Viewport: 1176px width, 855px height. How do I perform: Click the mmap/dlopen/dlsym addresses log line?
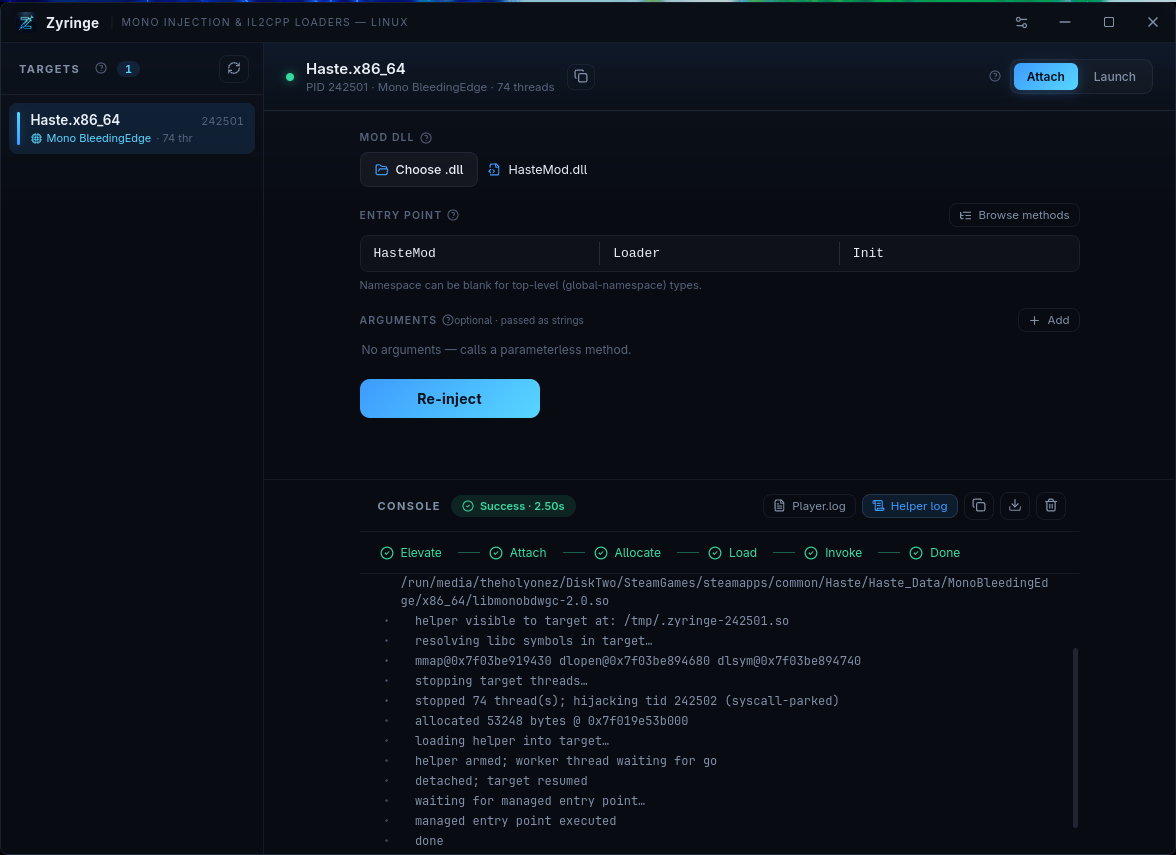pyautogui.click(x=638, y=661)
